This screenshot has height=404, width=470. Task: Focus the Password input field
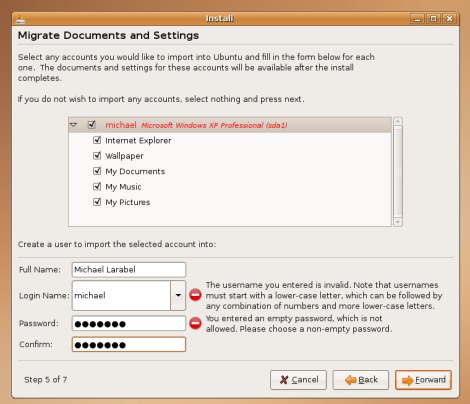tap(129, 323)
